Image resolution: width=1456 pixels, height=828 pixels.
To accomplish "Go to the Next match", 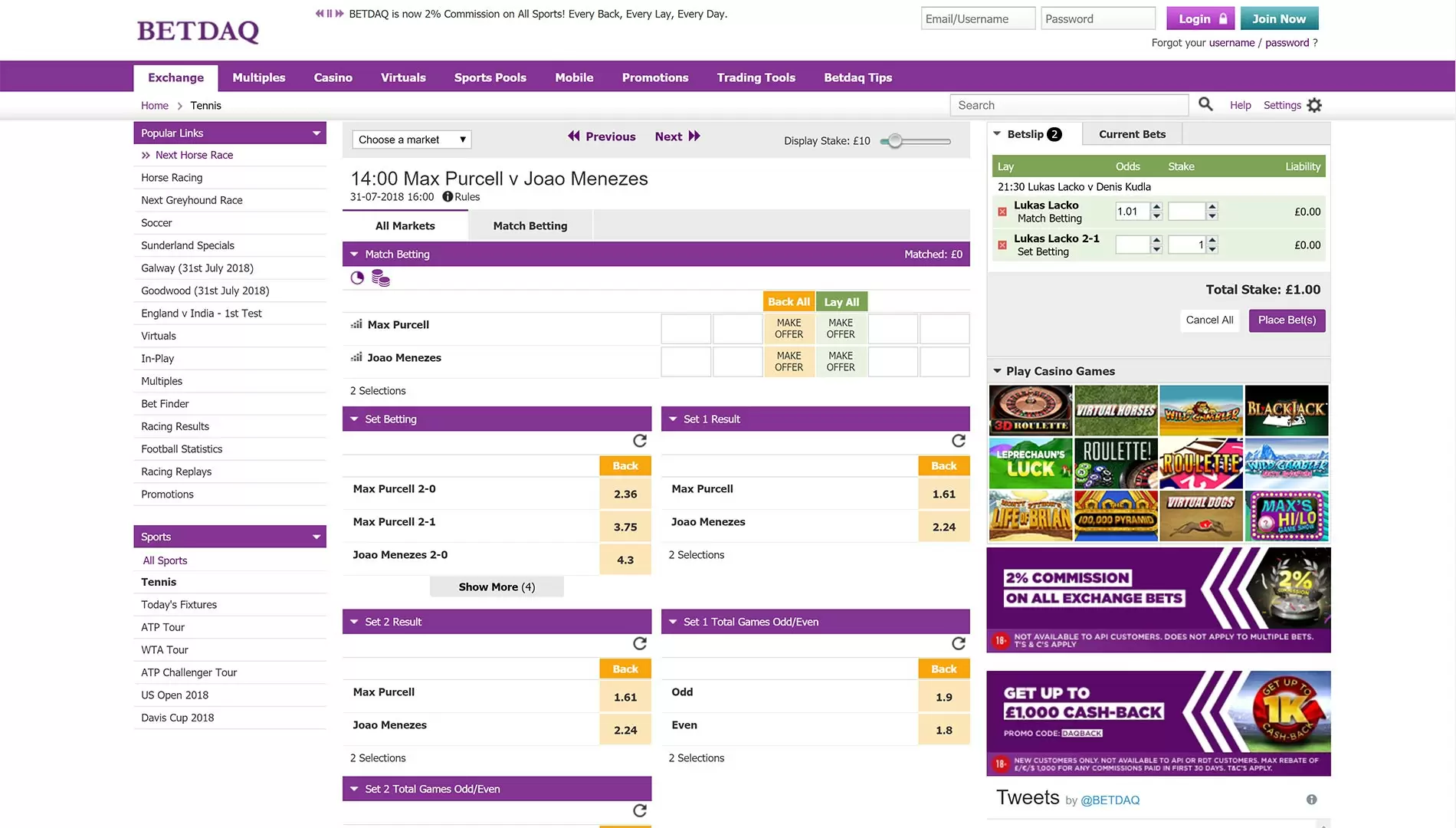I will click(x=677, y=136).
